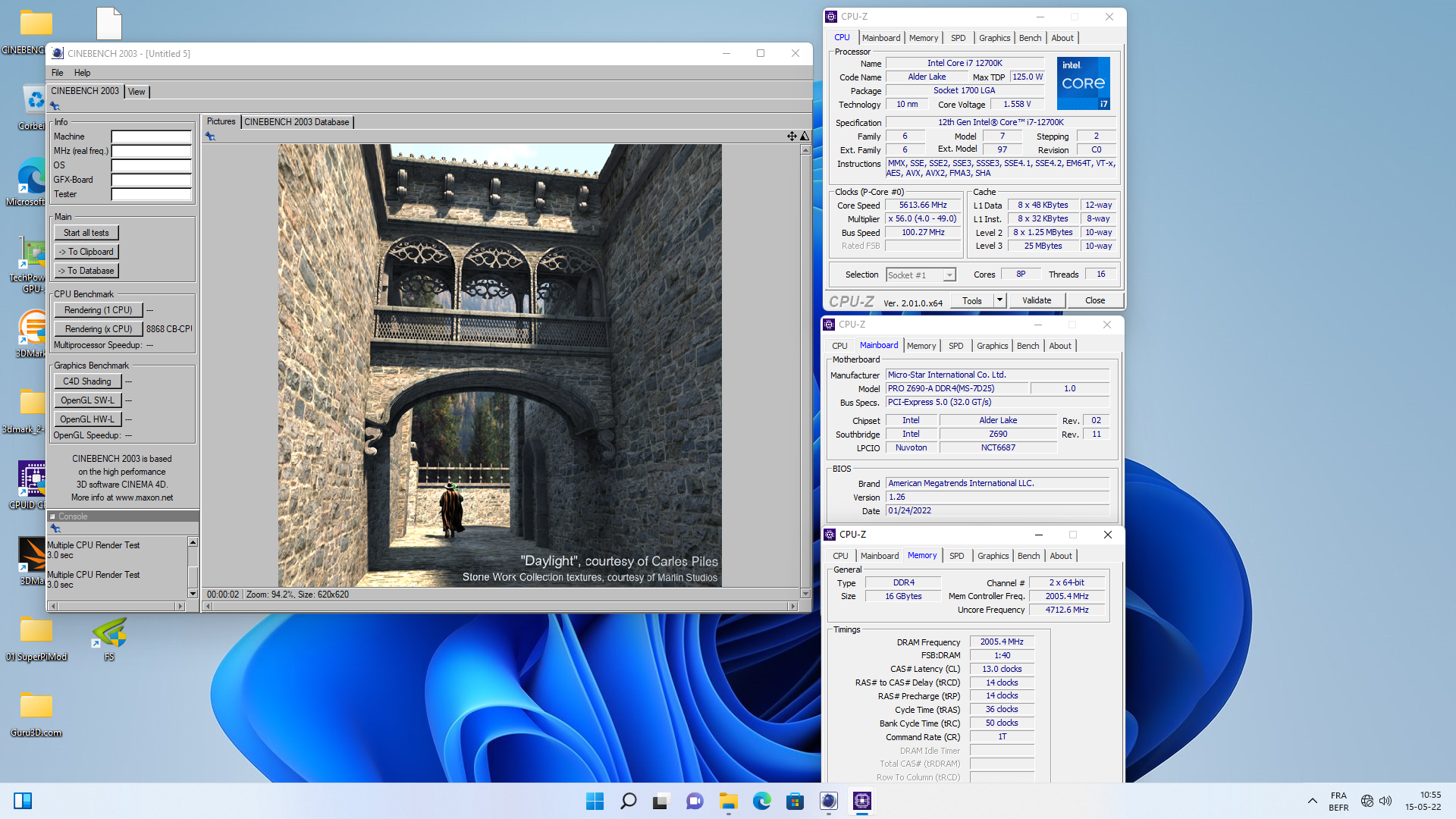
Task: Click zoom triangle icon above picture
Action: click(805, 136)
